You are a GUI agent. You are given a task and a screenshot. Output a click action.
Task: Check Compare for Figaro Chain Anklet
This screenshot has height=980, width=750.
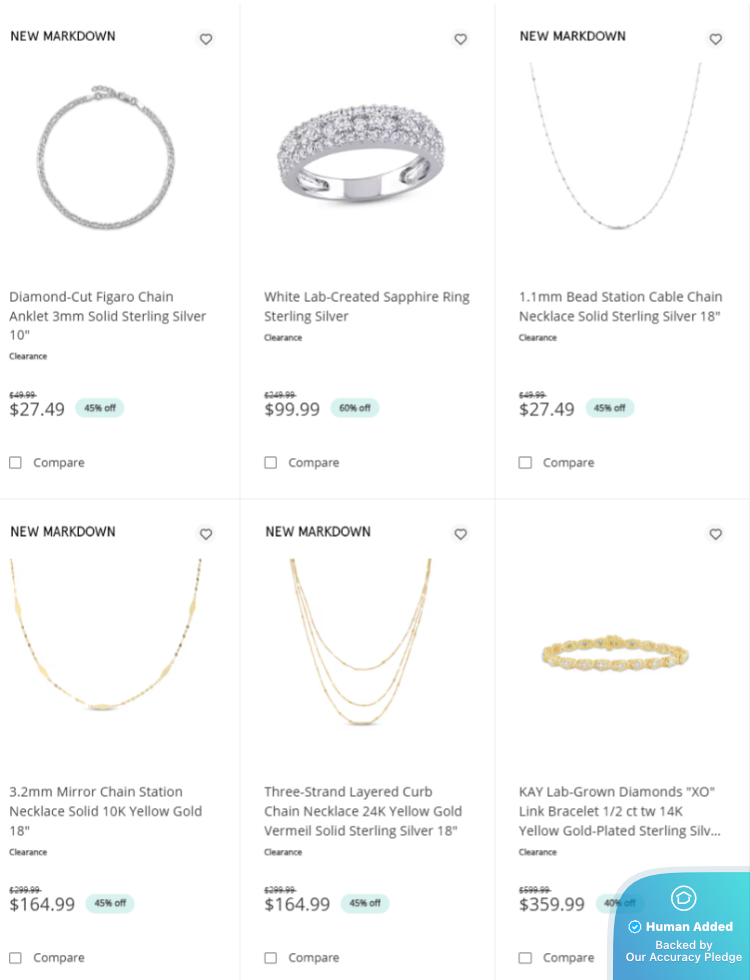click(16, 462)
